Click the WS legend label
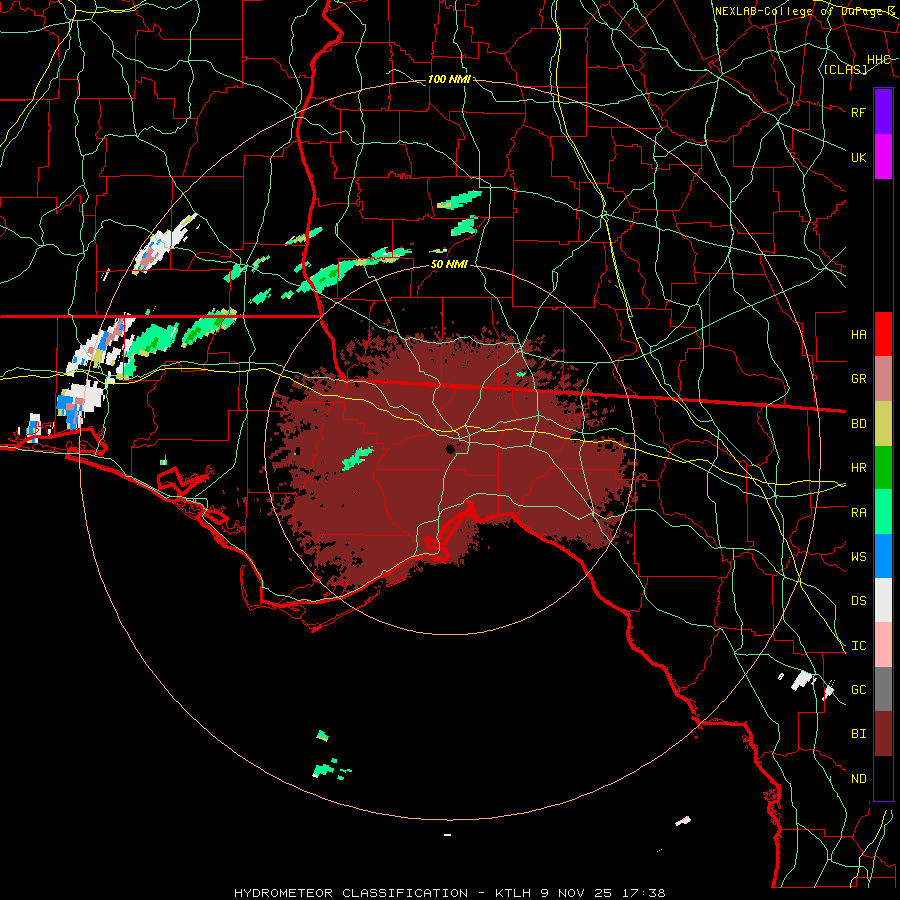This screenshot has height=900, width=900. 858,557
